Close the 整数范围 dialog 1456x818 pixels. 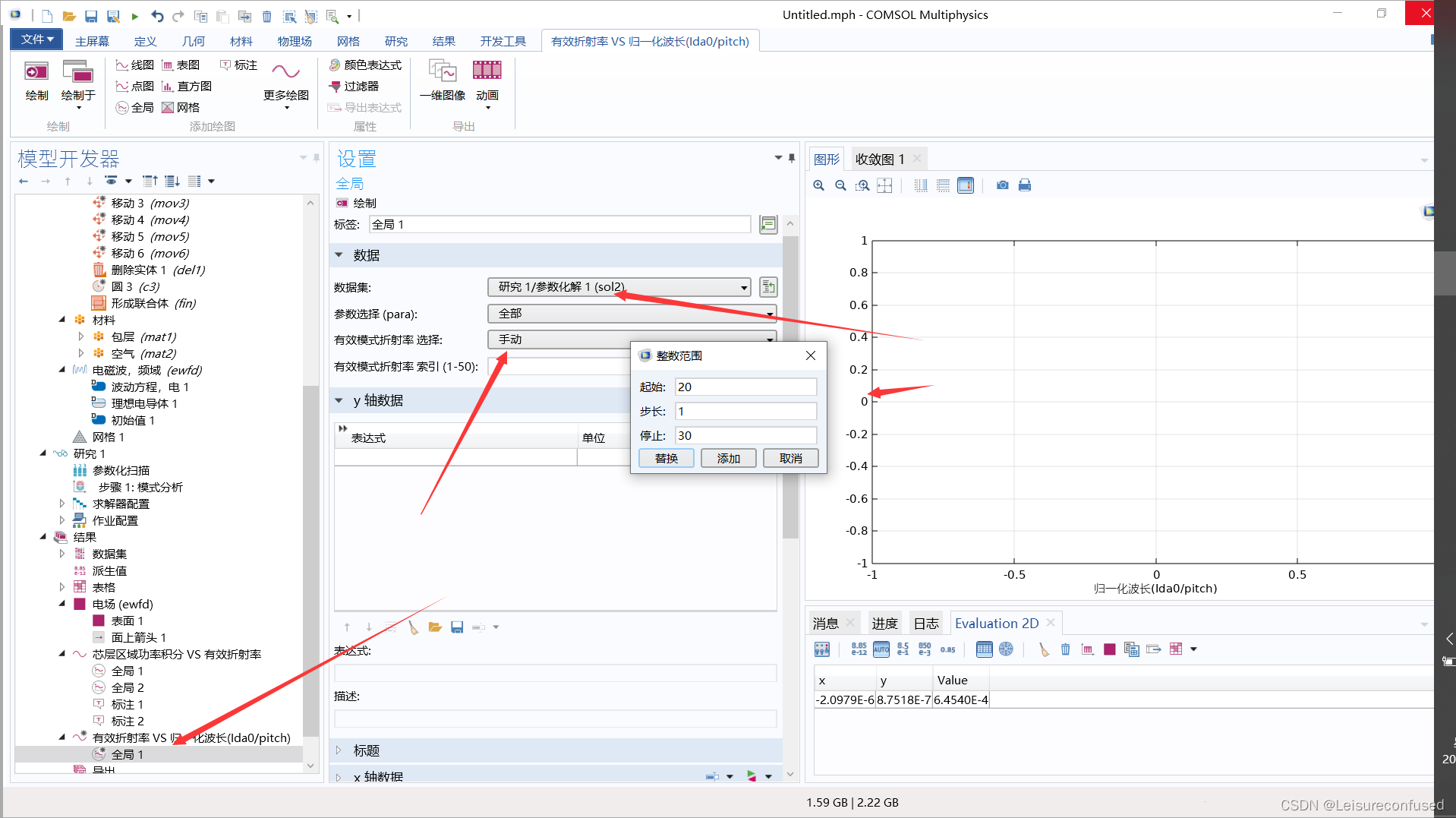pyautogui.click(x=811, y=355)
